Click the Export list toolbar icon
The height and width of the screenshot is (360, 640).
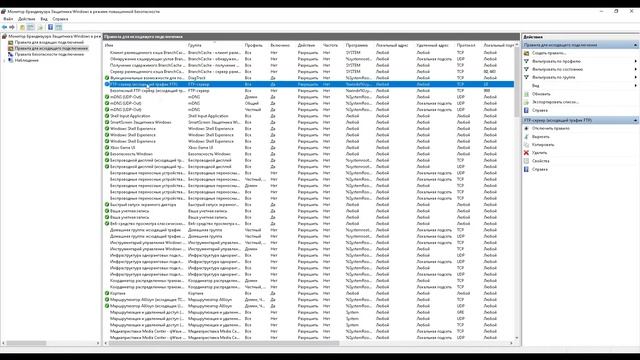(40, 27)
